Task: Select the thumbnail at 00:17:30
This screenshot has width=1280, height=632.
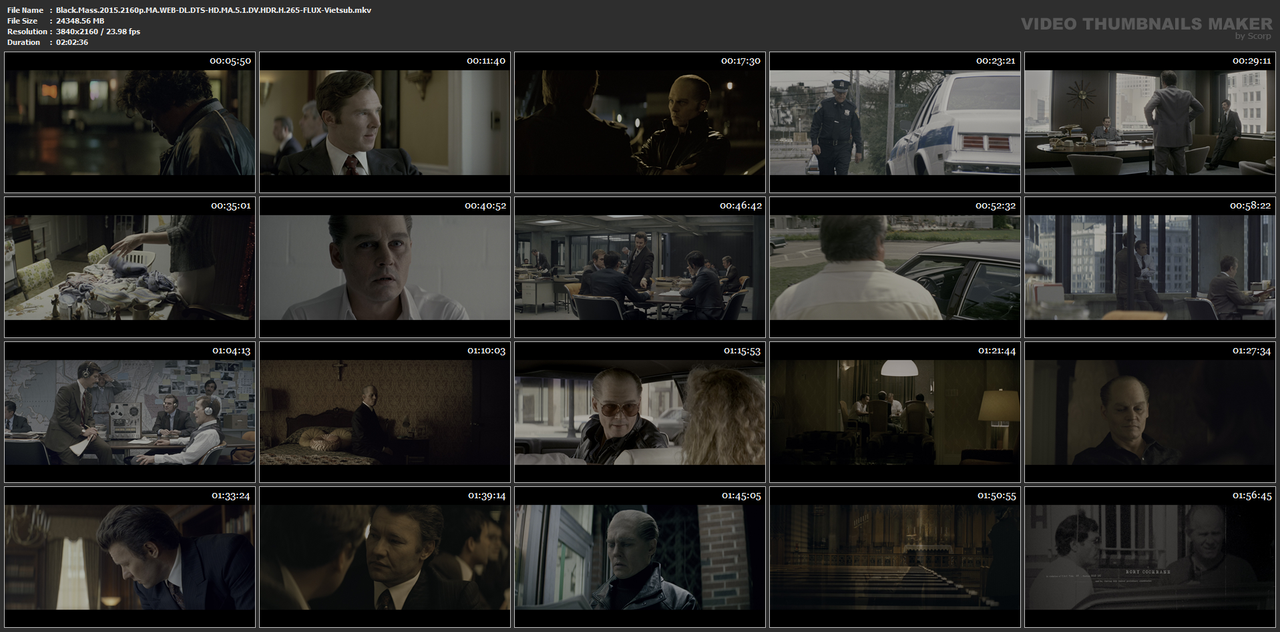Action: point(640,123)
